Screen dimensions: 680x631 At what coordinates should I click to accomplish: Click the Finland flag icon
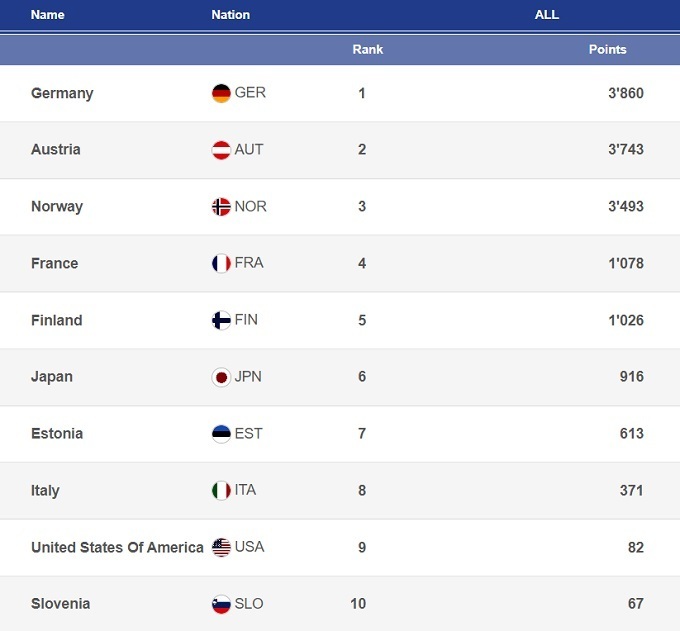221,320
